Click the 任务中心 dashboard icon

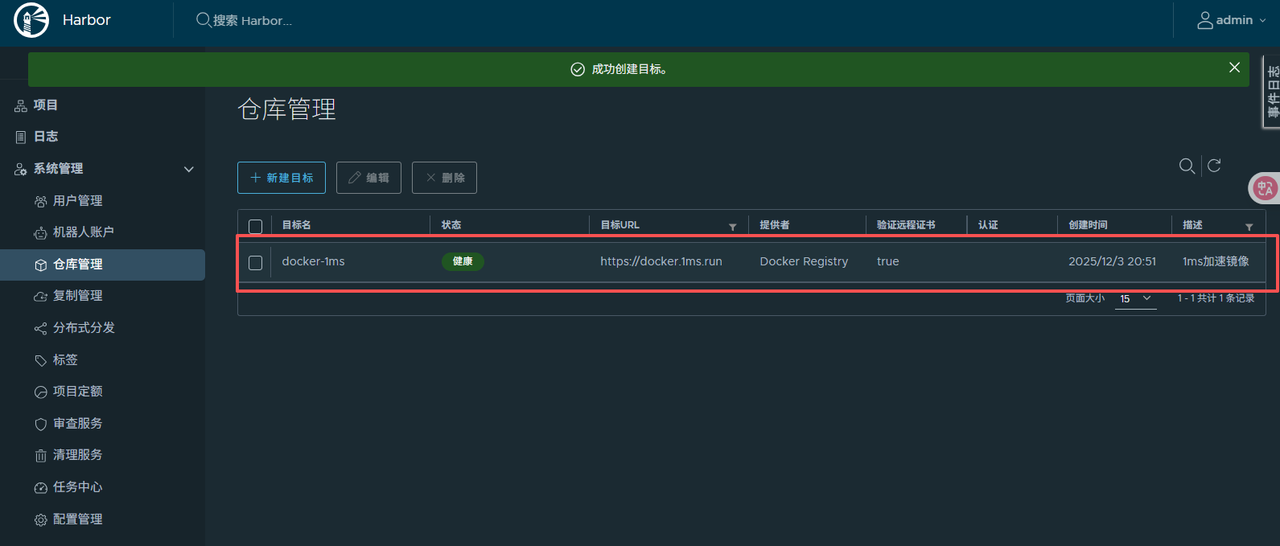point(41,488)
